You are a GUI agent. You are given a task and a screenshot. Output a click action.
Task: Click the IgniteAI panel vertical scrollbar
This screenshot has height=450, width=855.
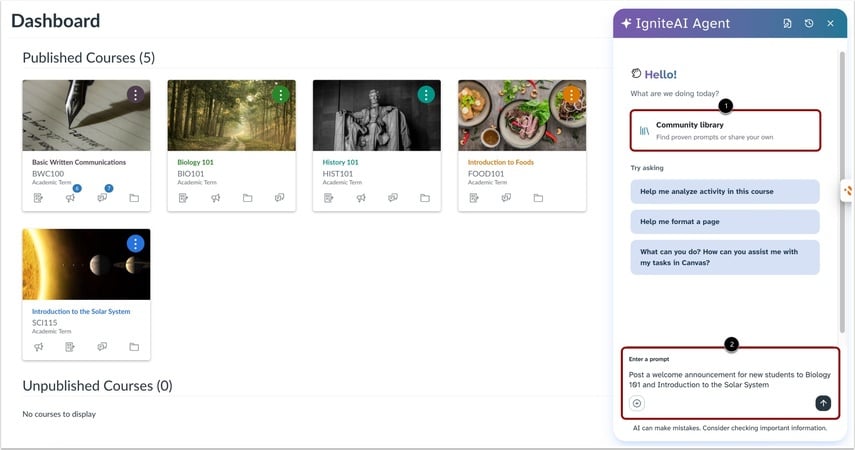point(842,191)
